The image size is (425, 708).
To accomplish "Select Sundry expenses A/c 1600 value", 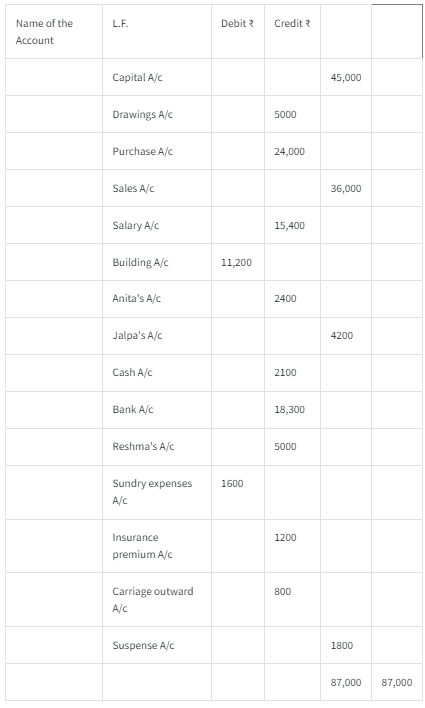I will [x=232, y=484].
